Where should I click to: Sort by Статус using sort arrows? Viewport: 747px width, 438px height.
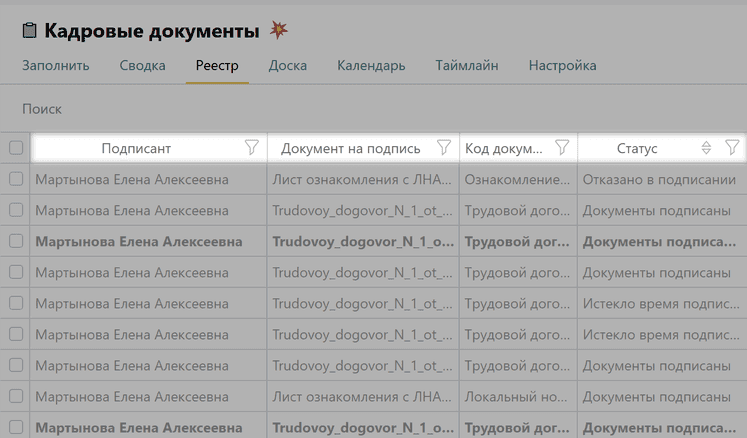706,148
